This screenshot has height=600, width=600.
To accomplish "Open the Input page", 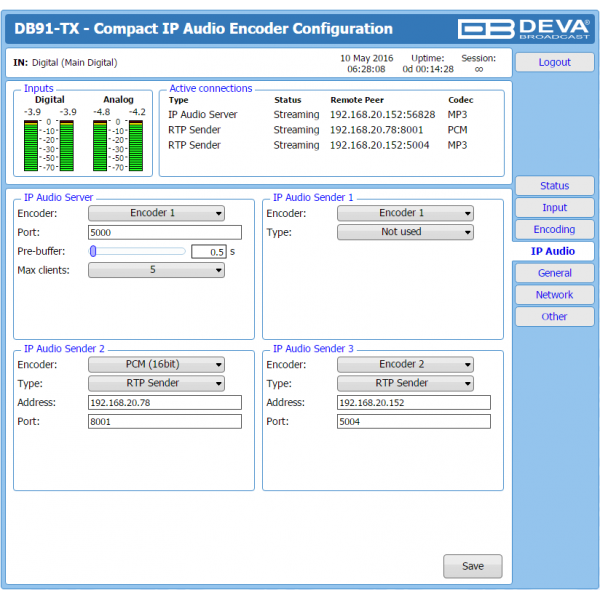I will point(554,208).
